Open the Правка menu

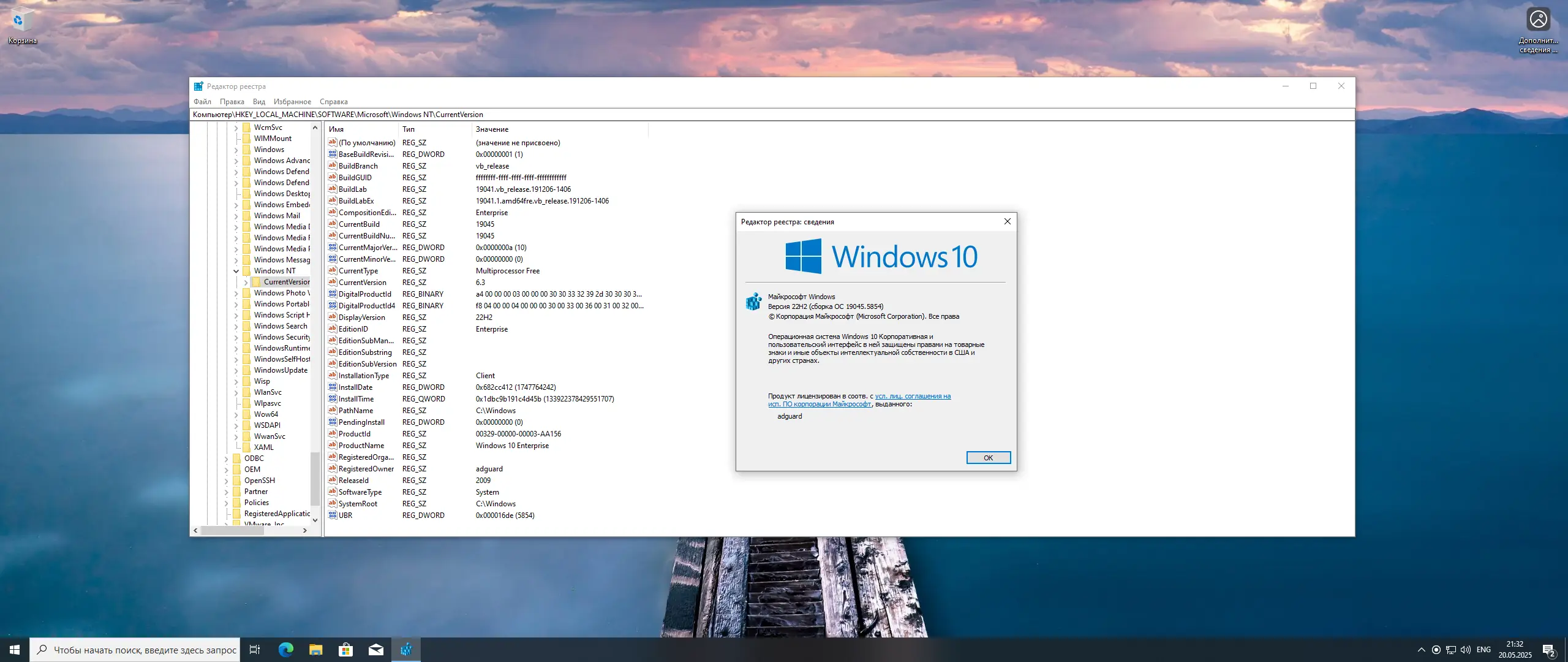(232, 102)
